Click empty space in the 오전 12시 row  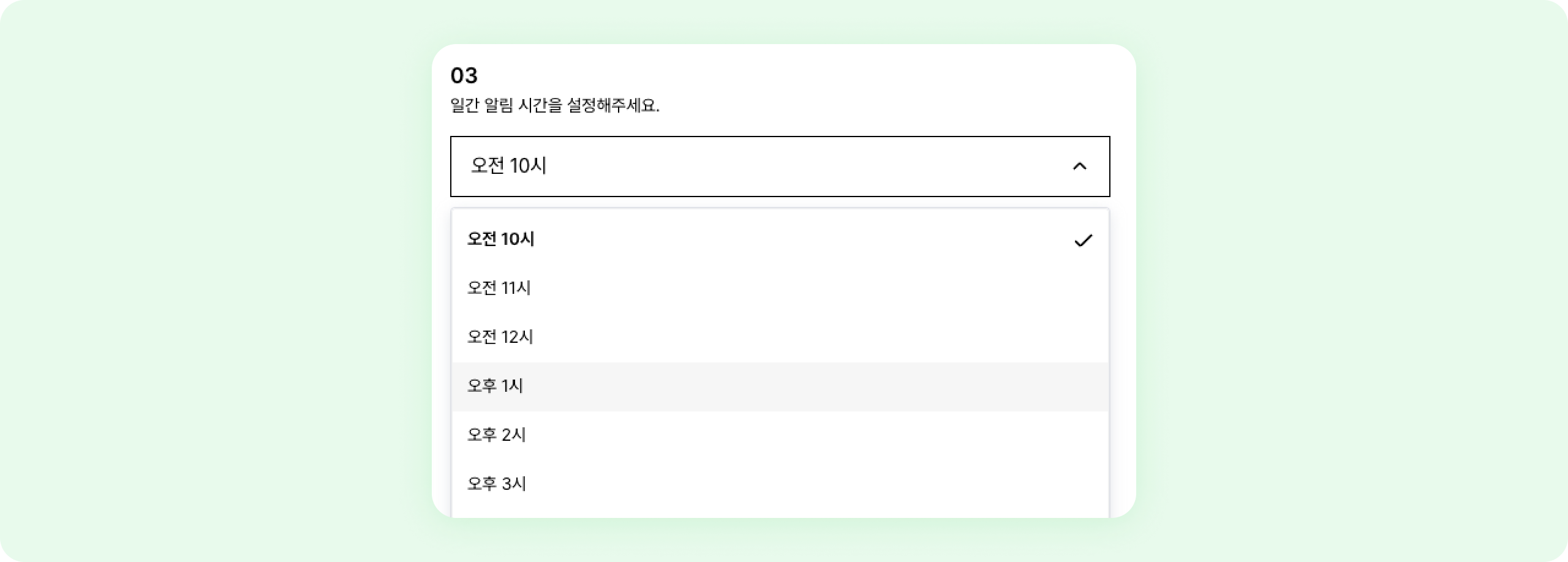(x=796, y=337)
